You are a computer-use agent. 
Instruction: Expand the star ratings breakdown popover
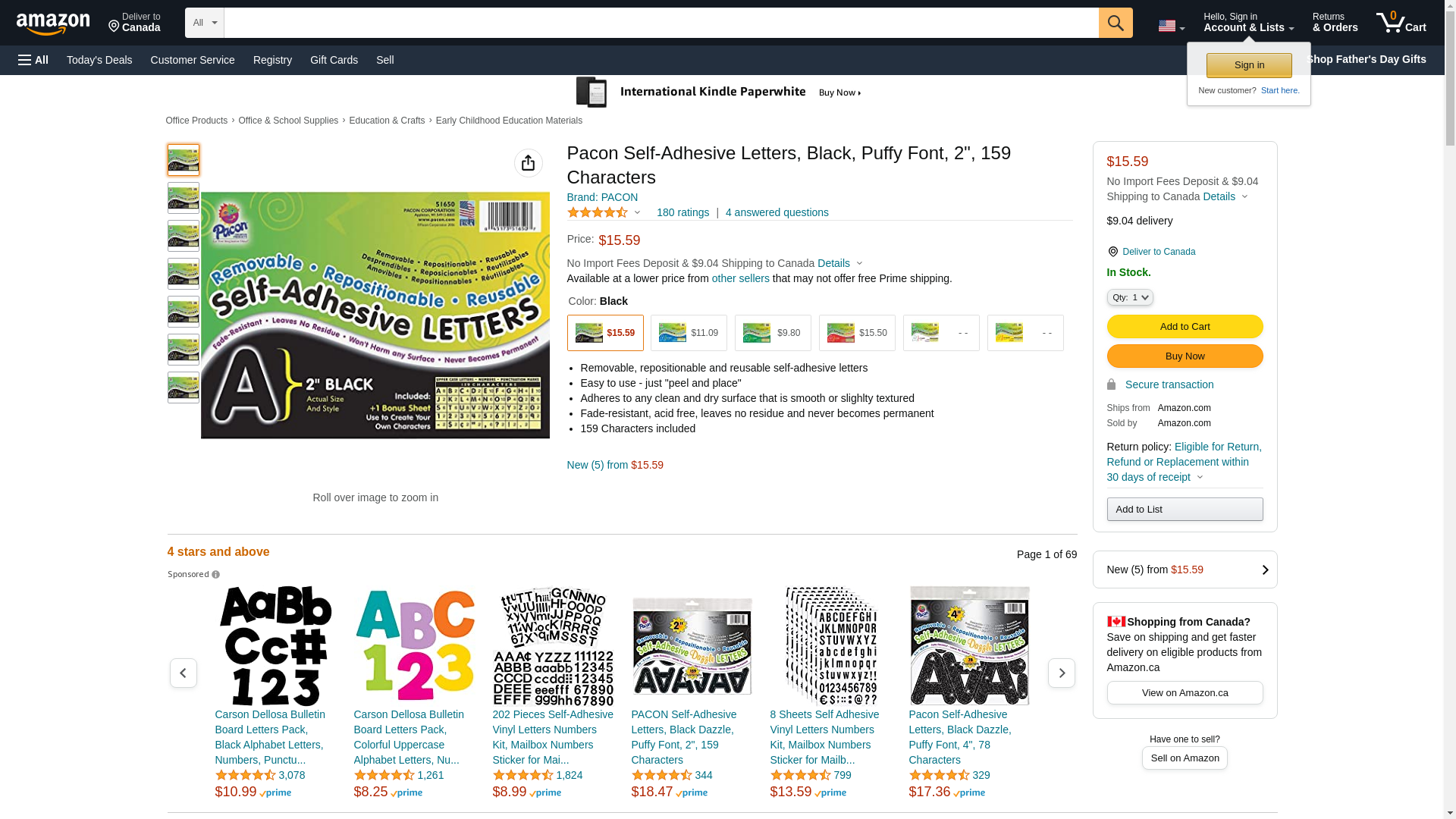click(x=604, y=213)
